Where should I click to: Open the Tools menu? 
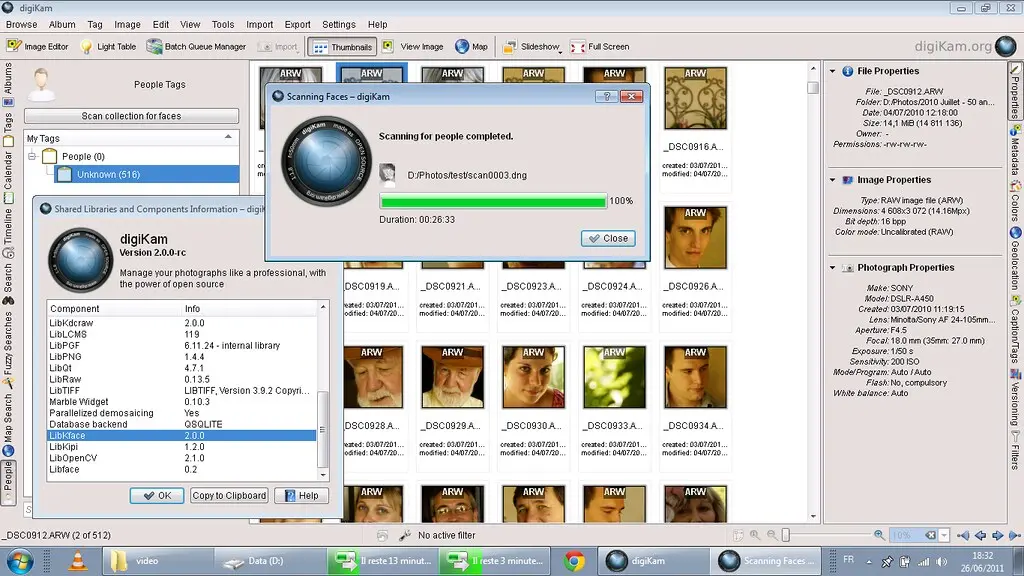tap(222, 24)
